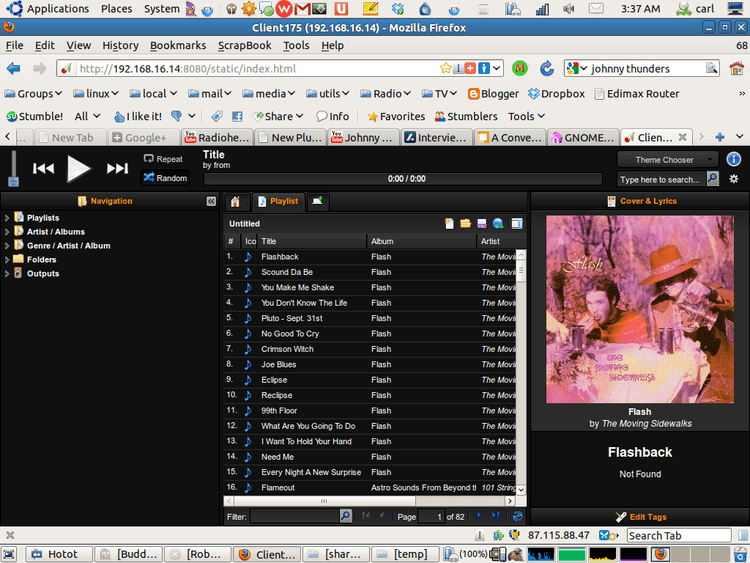Image resolution: width=750 pixels, height=563 pixels.
Task: Open the media bookmarks folder dropdown
Action: point(268,94)
